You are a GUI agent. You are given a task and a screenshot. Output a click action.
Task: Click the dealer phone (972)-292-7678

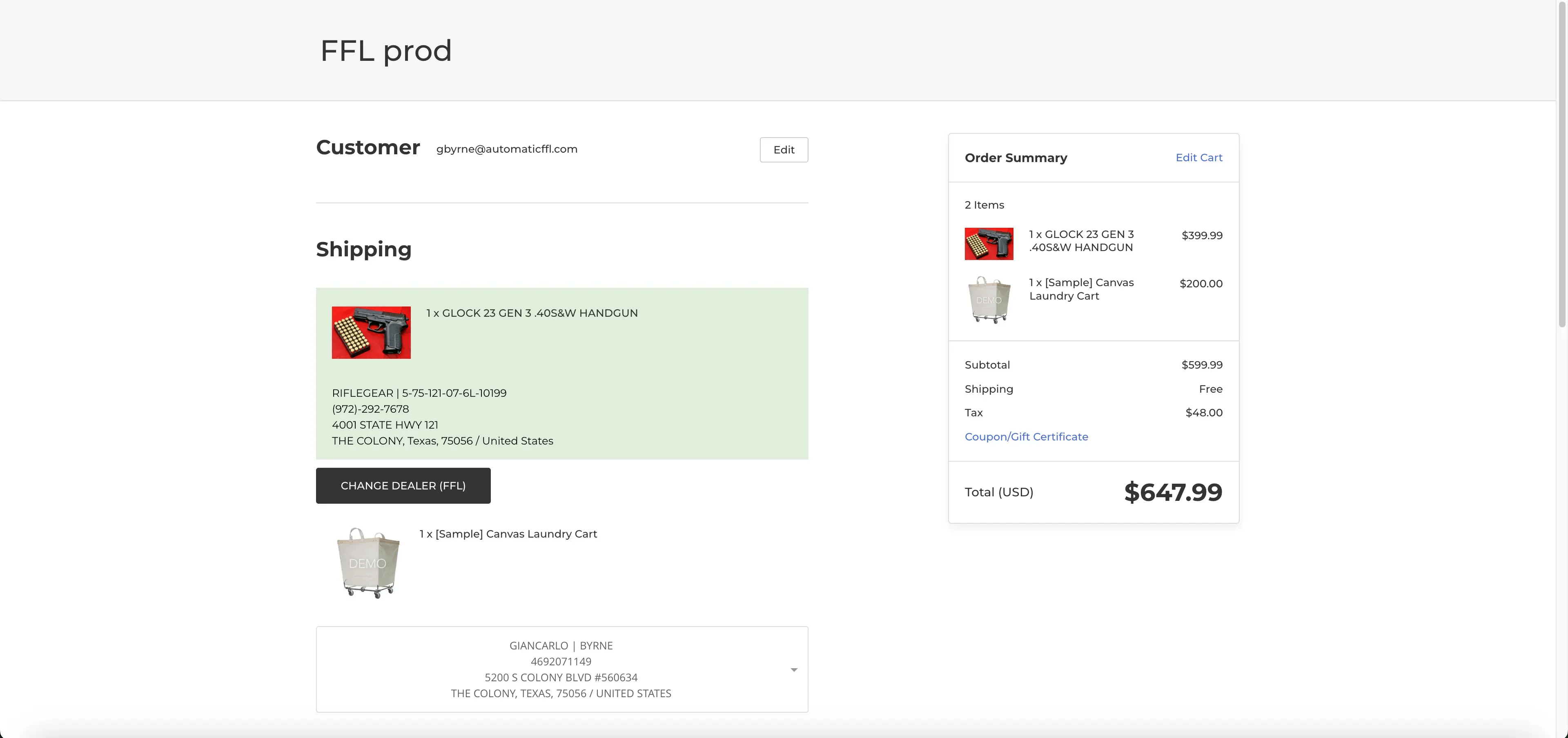point(370,409)
